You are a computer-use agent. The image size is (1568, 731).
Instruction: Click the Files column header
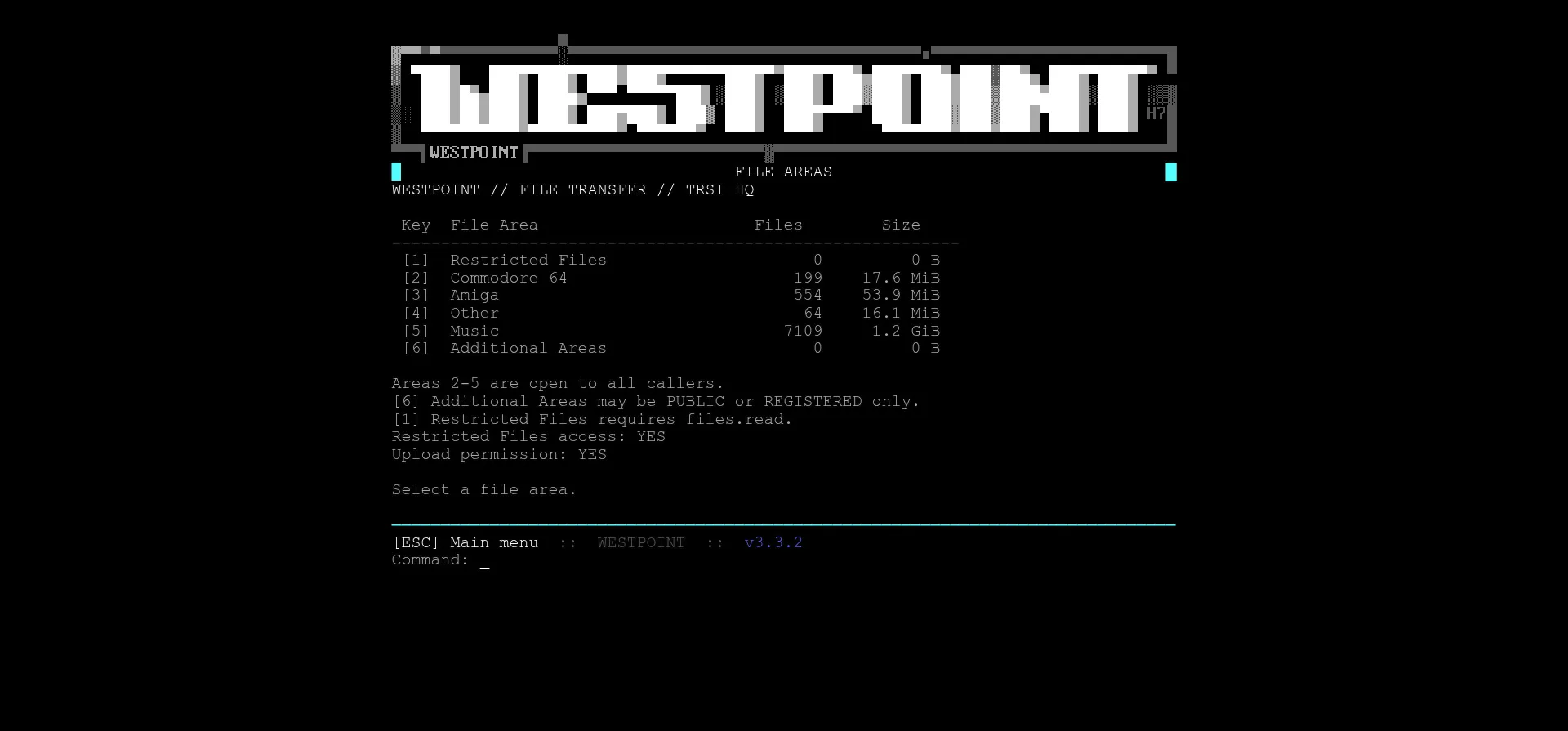click(x=778, y=225)
